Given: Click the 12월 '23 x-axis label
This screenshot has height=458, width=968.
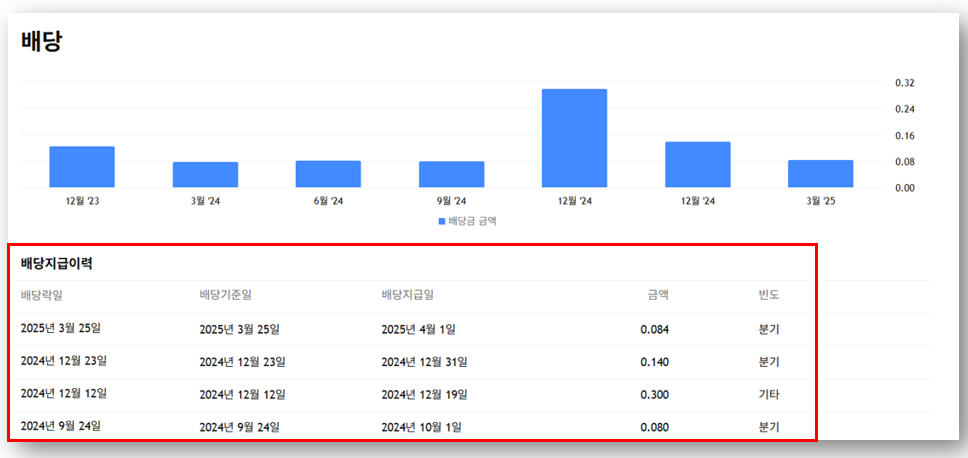Looking at the screenshot, I should [x=82, y=201].
